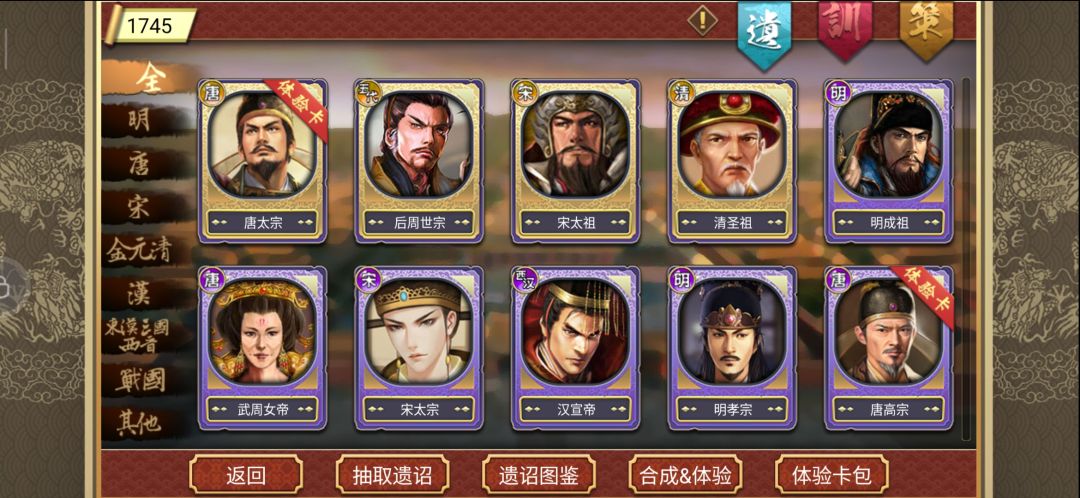Filter emperors by 明 dynasty
This screenshot has width=1080, height=498.
pyautogui.click(x=140, y=121)
